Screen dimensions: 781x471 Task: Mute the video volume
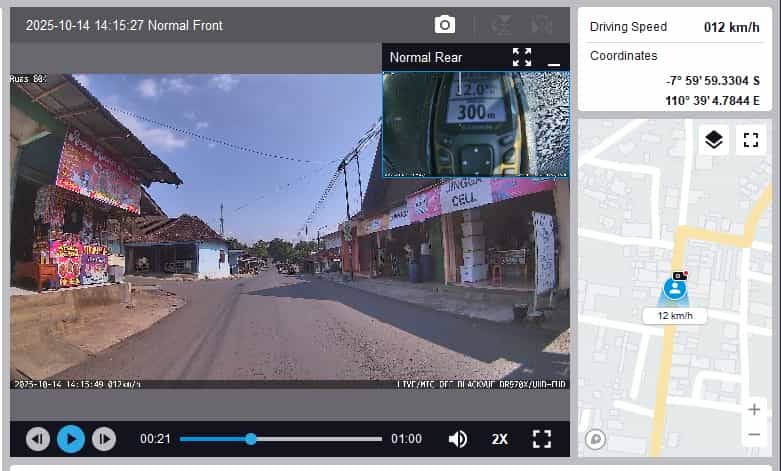click(458, 438)
